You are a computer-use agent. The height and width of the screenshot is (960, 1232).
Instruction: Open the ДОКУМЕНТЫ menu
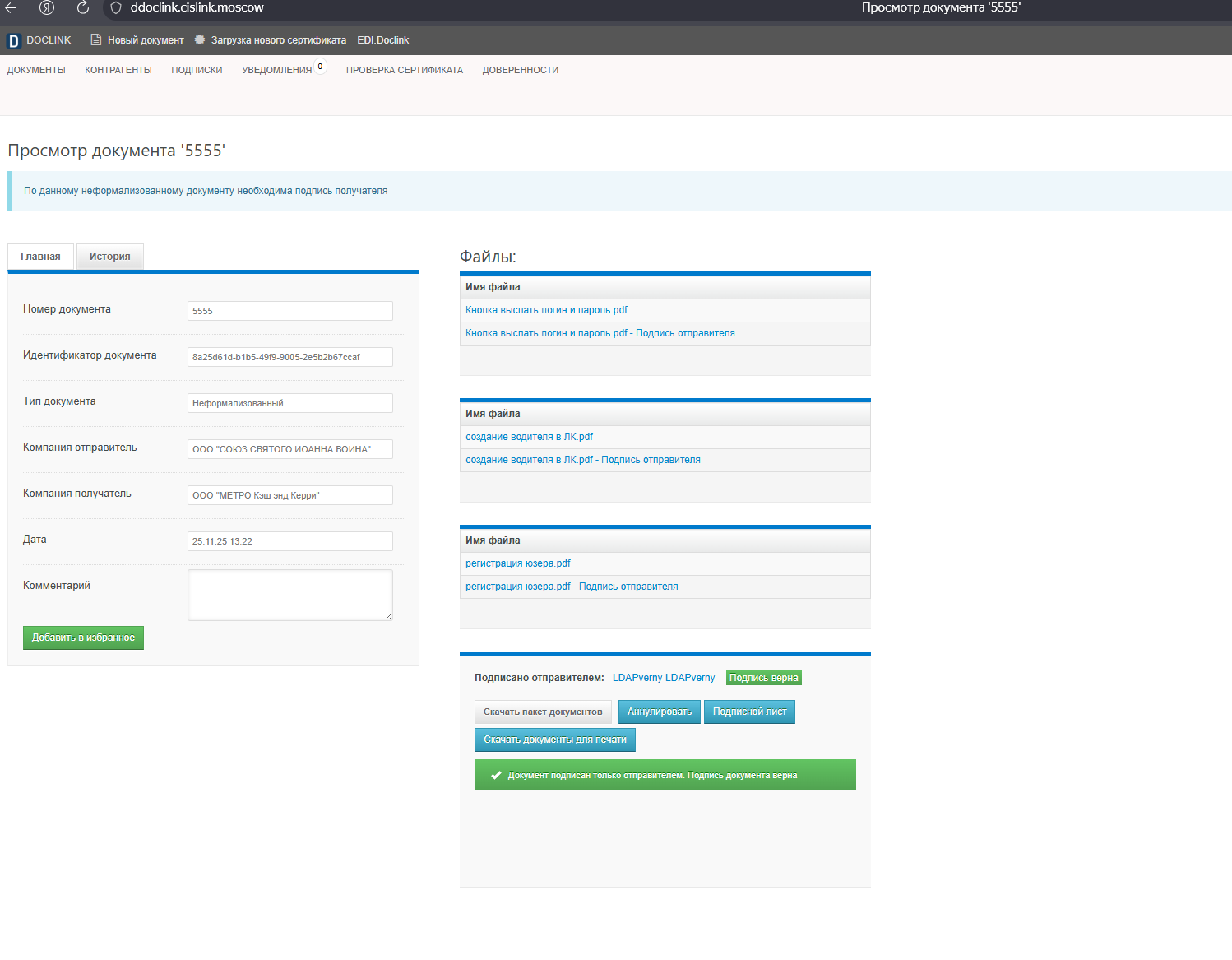point(36,71)
